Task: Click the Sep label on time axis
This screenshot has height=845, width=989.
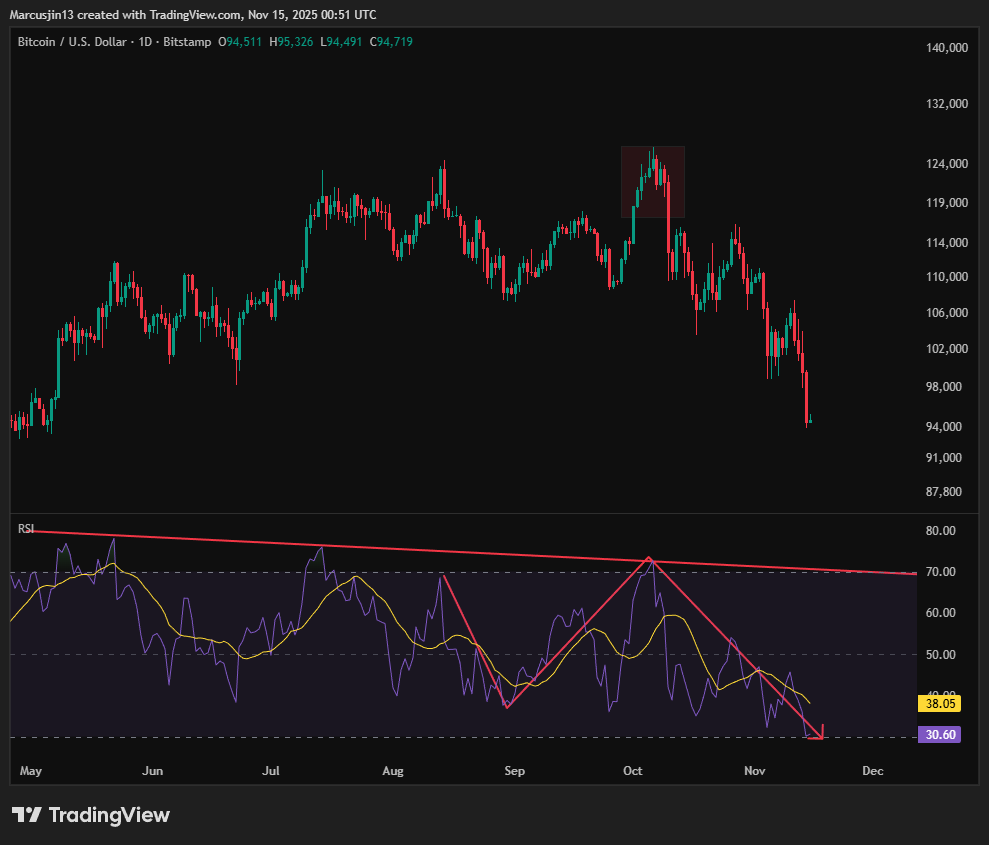Action: coord(515,771)
